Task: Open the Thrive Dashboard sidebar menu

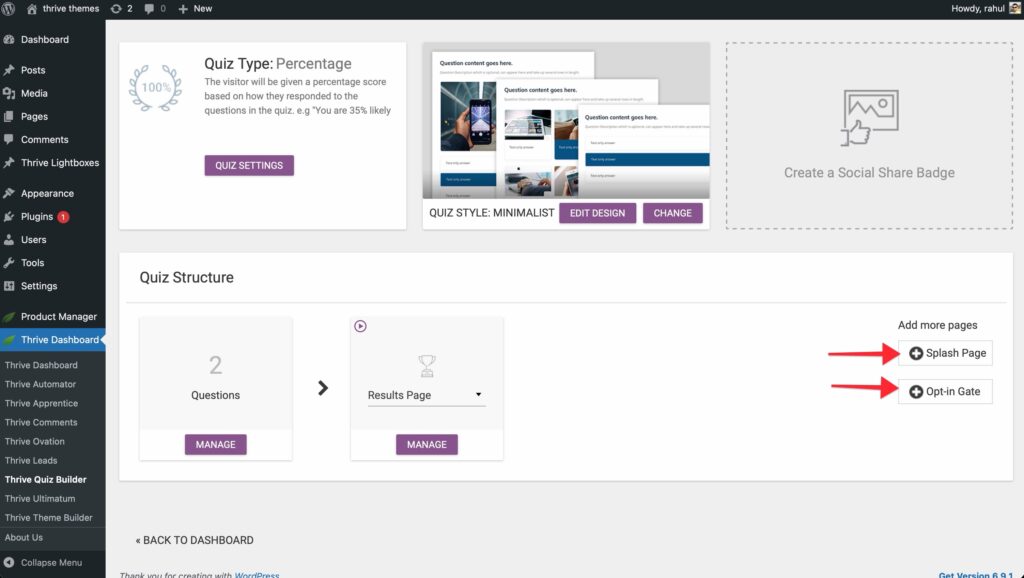Action: tap(59, 340)
